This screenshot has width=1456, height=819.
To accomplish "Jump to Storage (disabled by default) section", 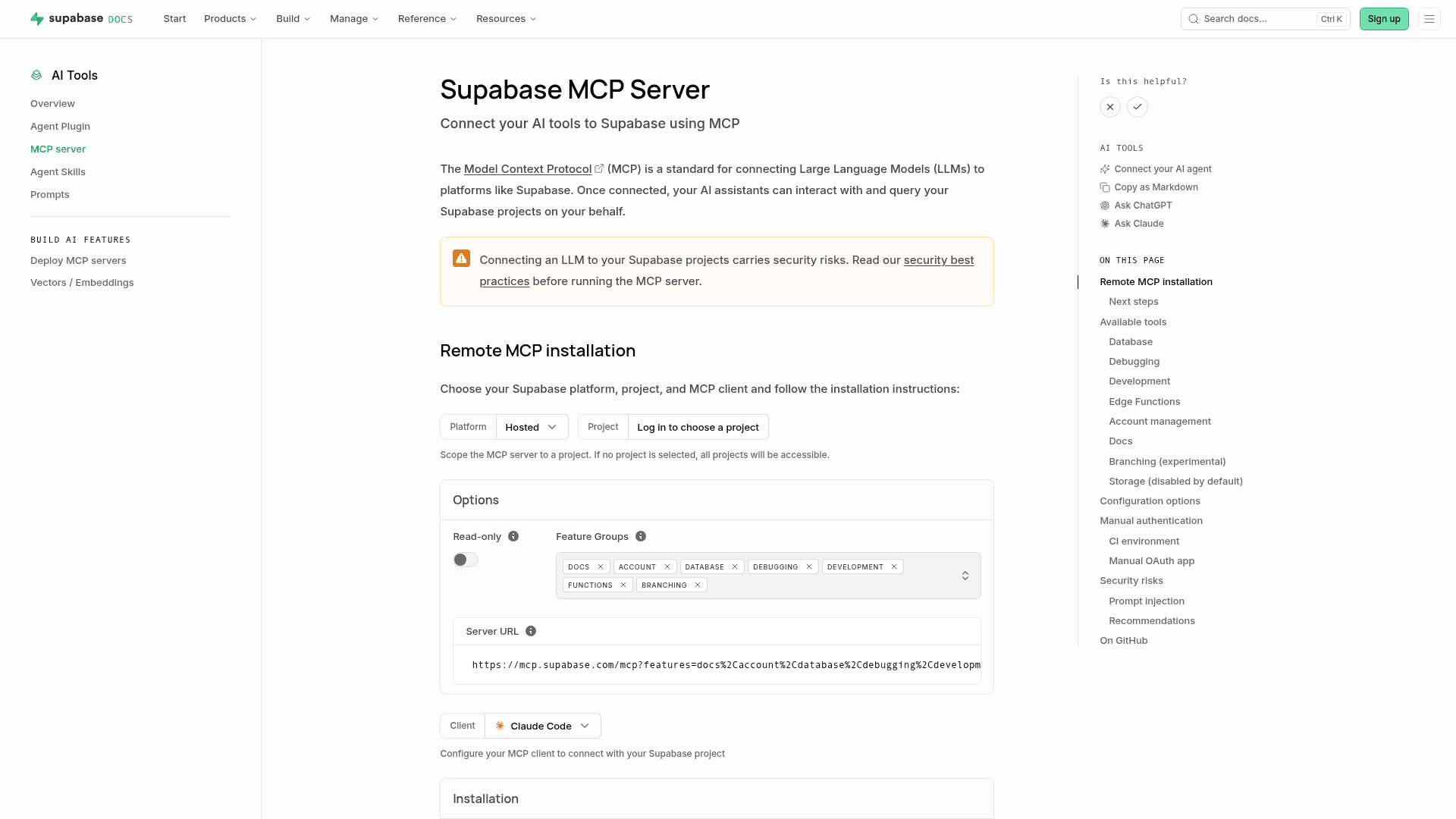I will 1175,482.
